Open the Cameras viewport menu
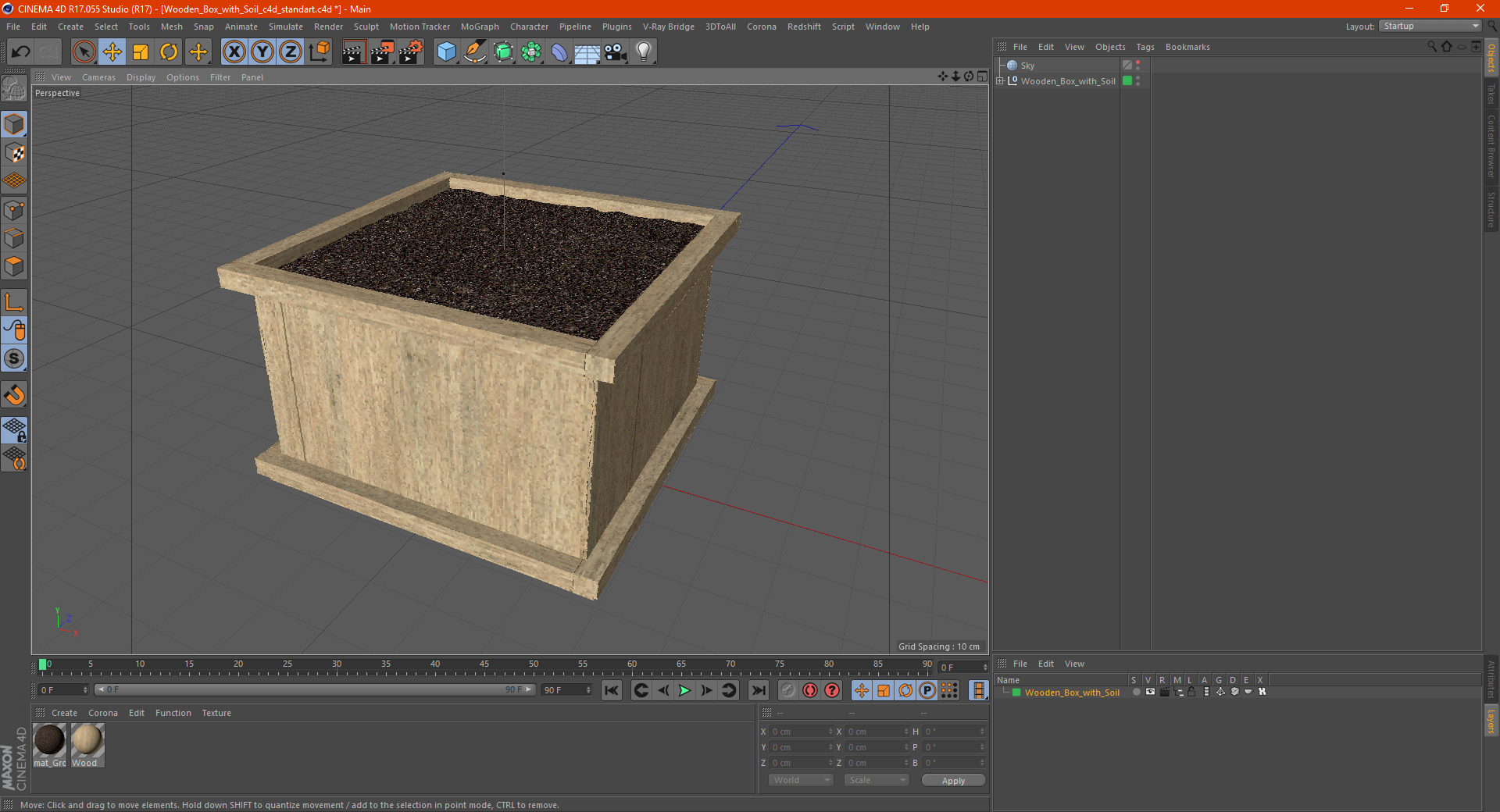This screenshot has height=812, width=1500. point(98,77)
